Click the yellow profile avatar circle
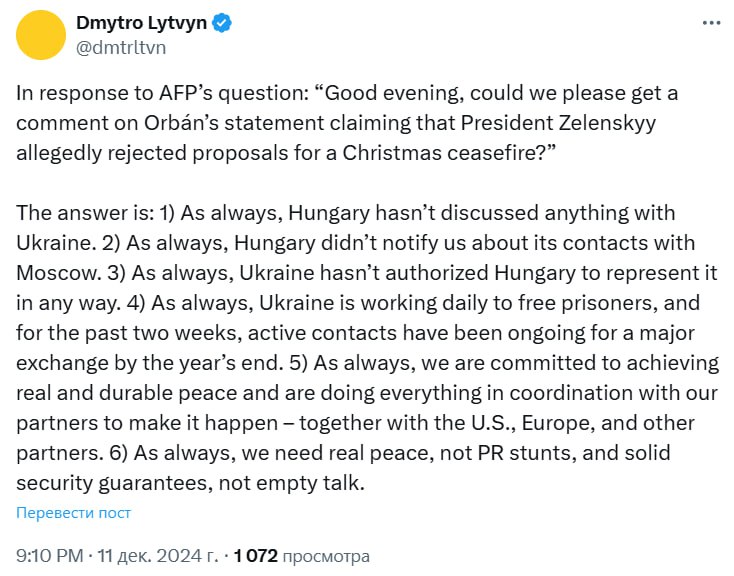The image size is (734, 576). 40,33
